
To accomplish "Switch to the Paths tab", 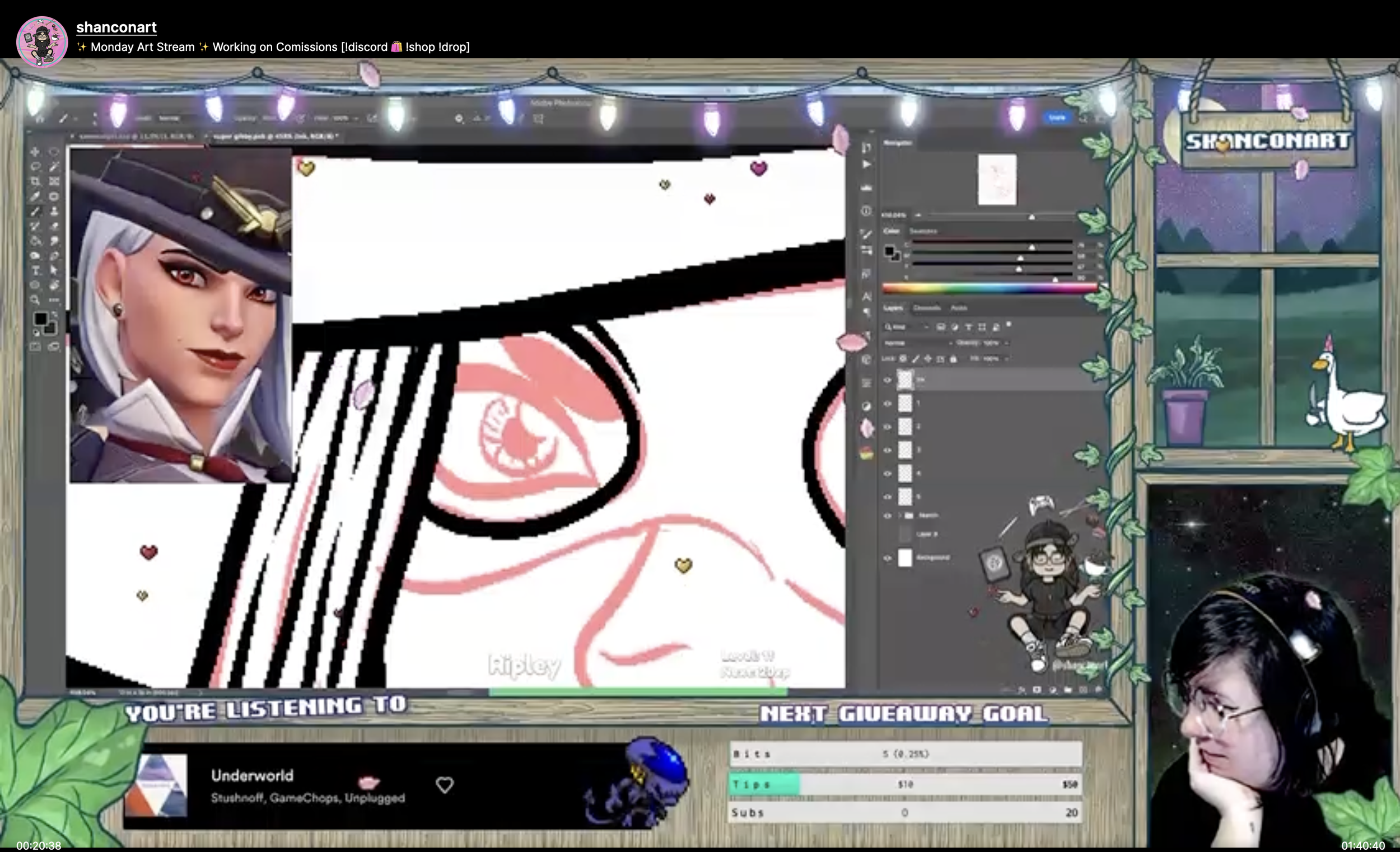I will [959, 308].
